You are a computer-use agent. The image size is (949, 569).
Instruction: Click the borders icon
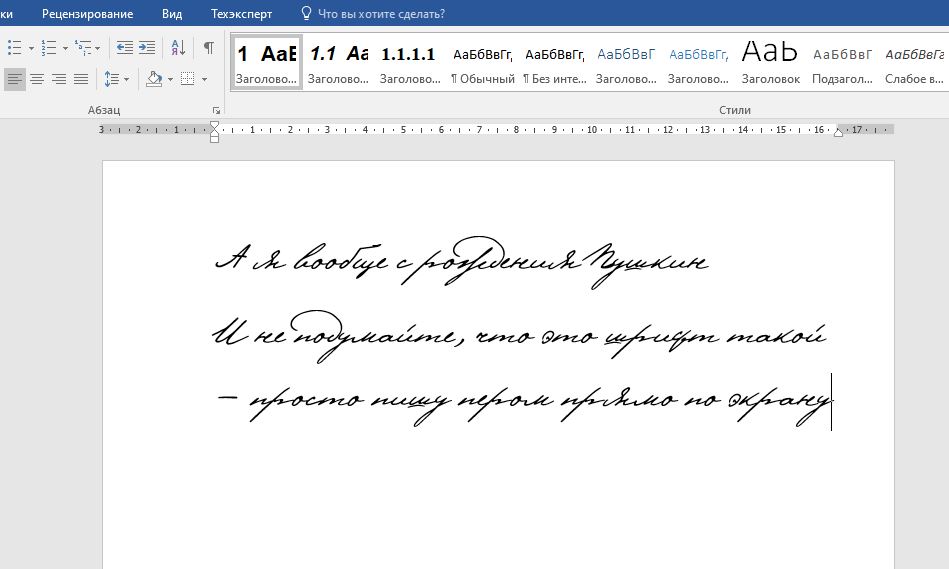188,79
